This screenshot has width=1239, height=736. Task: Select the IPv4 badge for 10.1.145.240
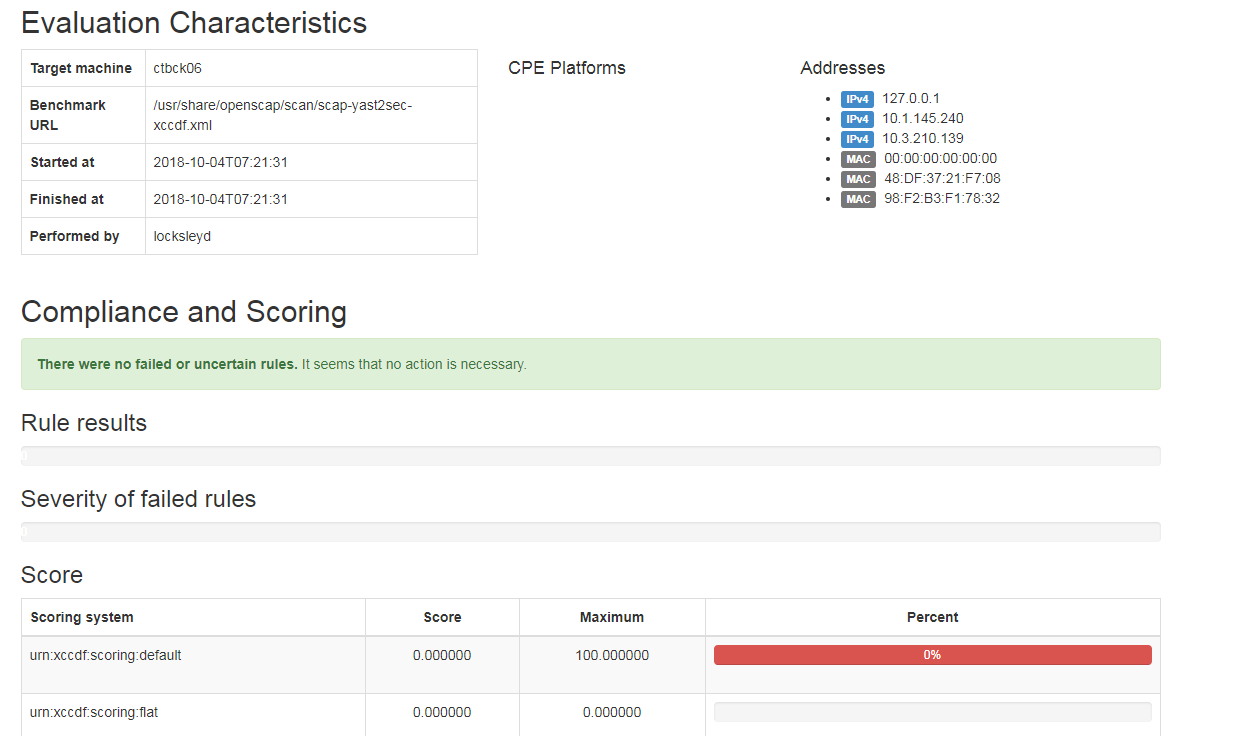[857, 119]
